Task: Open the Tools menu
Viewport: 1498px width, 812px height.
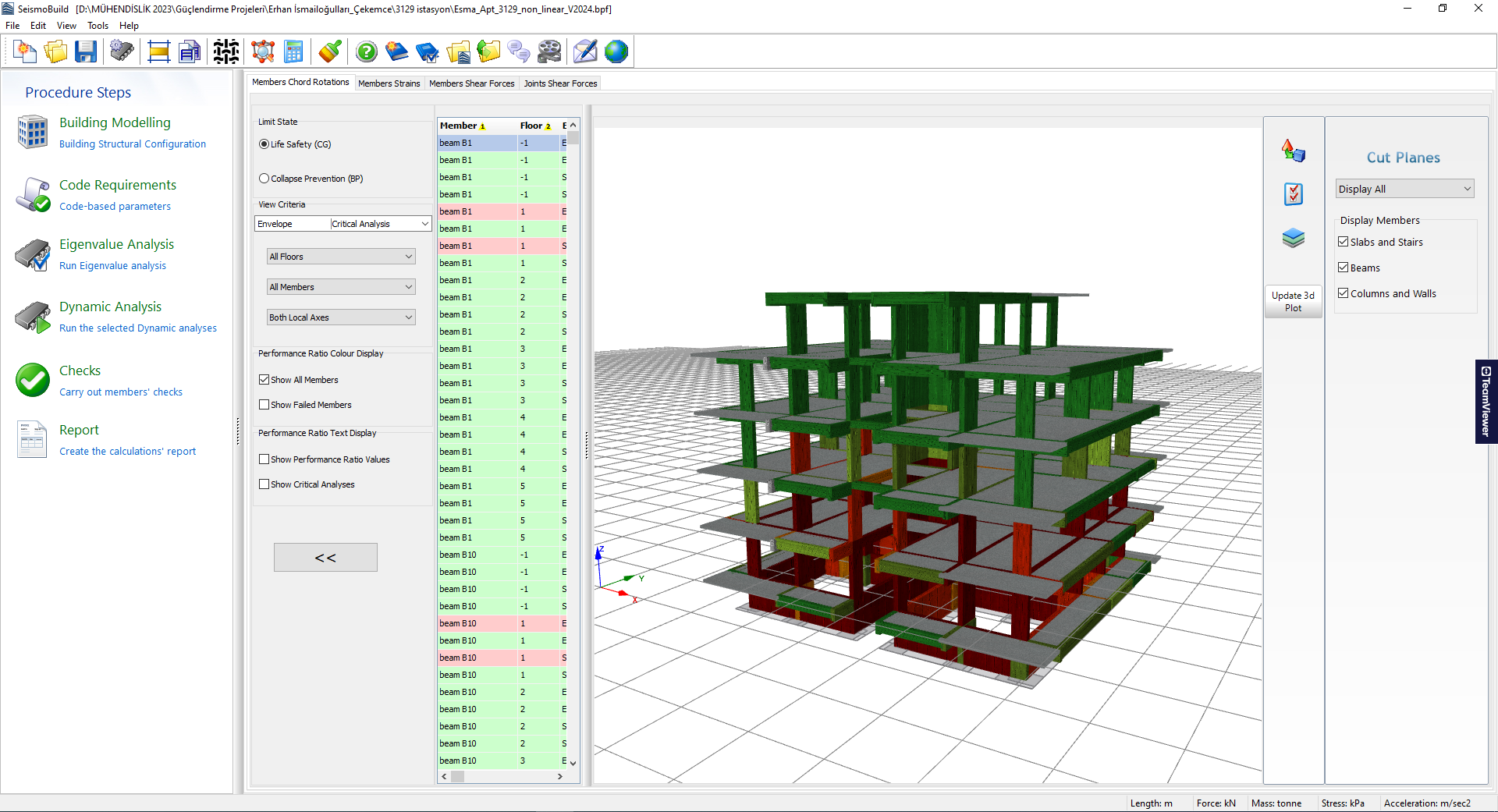Action: click(x=98, y=26)
